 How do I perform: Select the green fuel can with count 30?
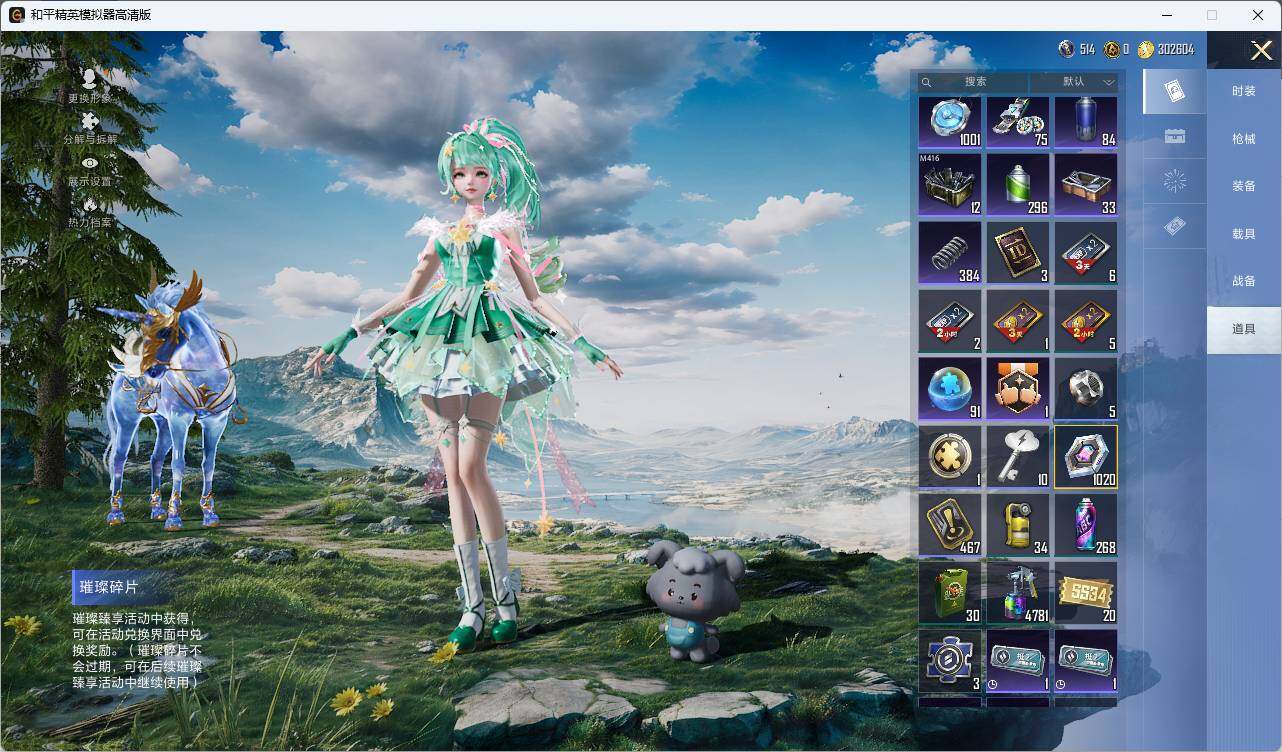[x=950, y=592]
